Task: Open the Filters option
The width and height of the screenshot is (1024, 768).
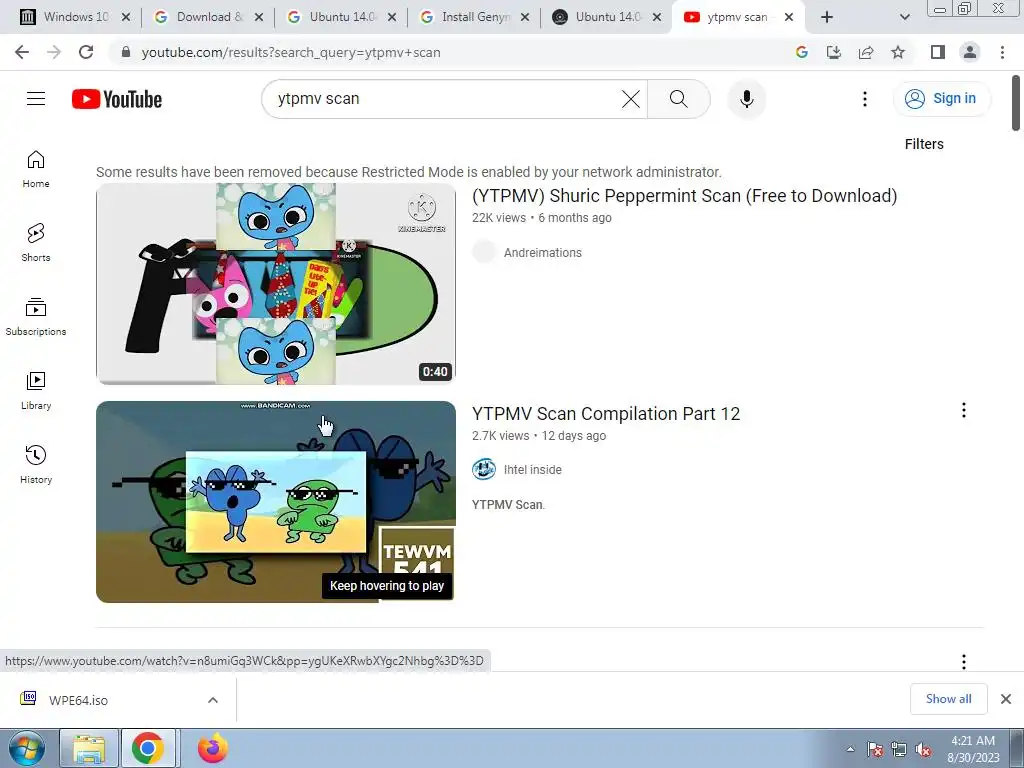Action: [924, 144]
